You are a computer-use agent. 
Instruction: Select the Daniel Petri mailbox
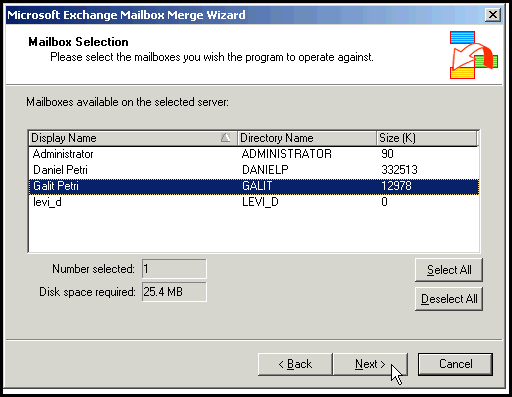coord(254,170)
